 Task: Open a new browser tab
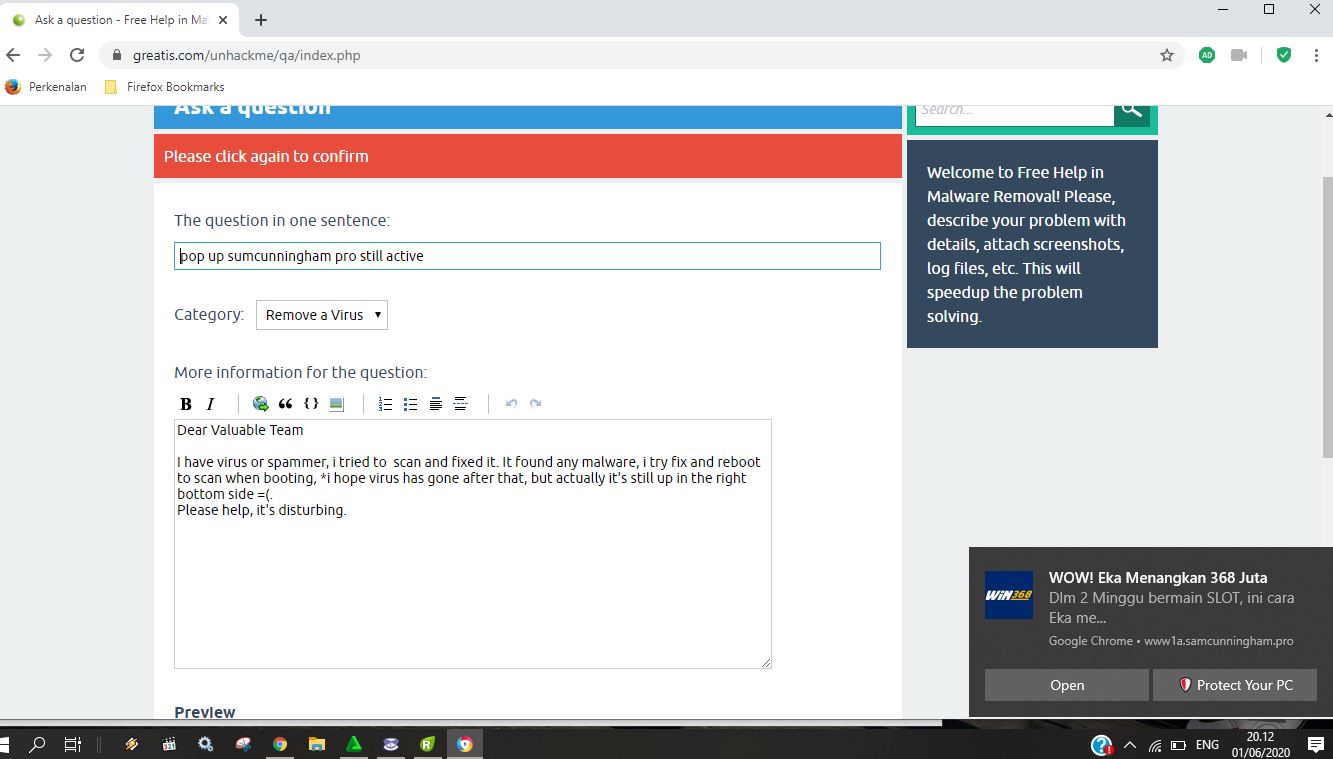point(261,20)
